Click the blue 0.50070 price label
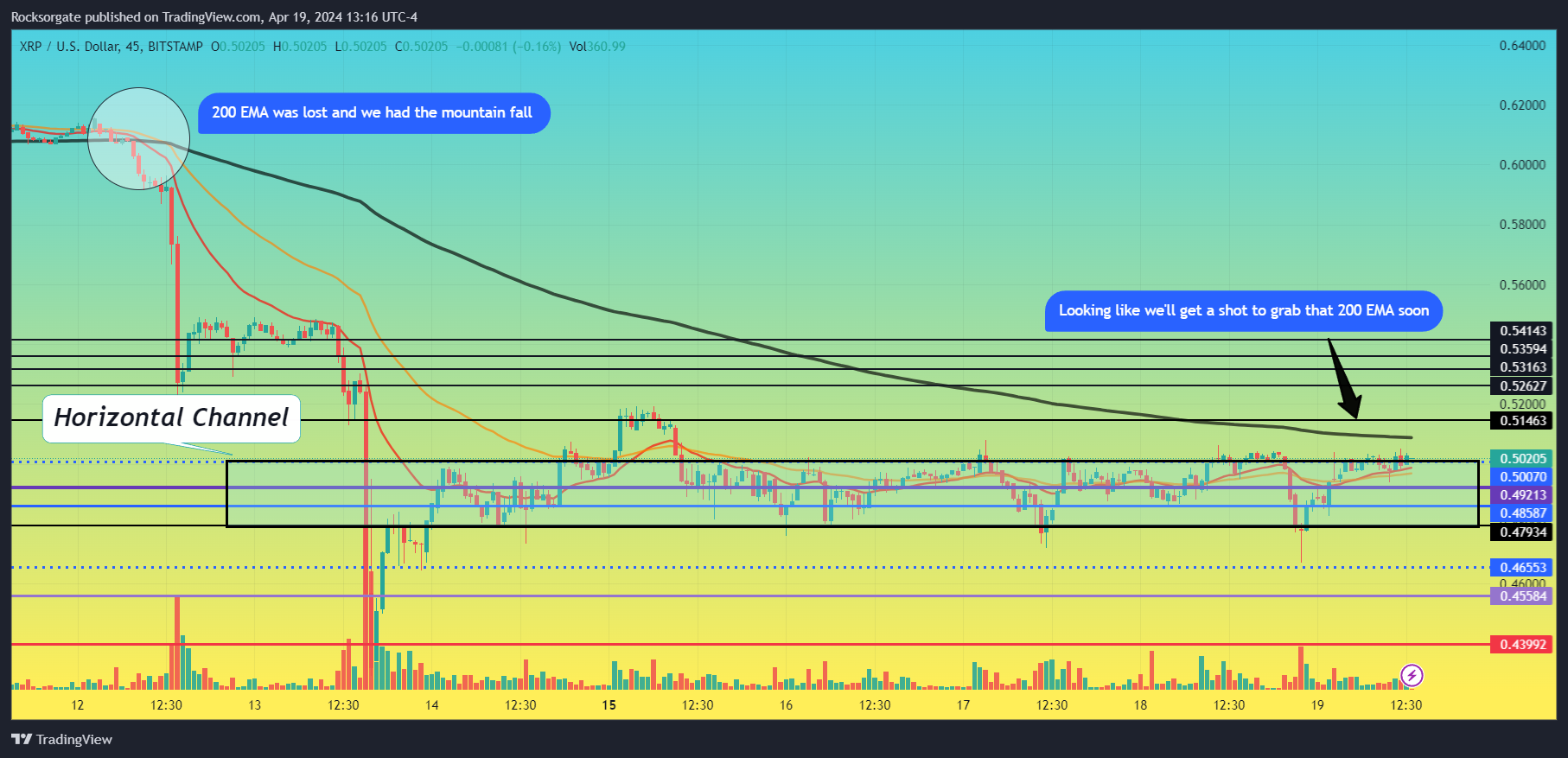The image size is (1568, 758). [1521, 477]
